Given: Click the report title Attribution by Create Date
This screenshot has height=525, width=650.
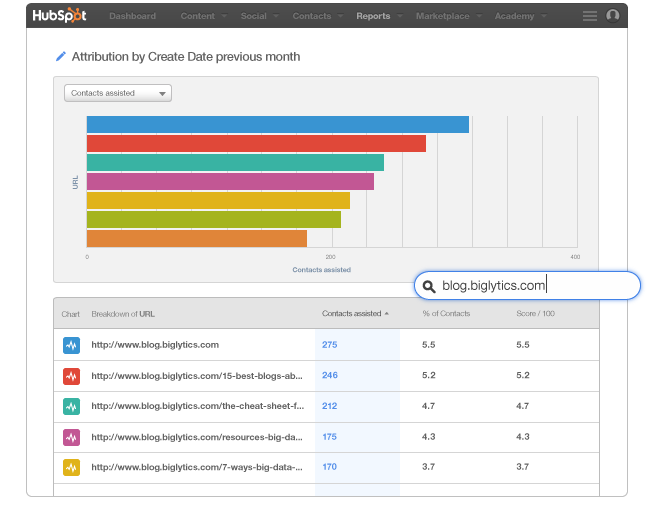Looking at the screenshot, I should tap(186, 56).
